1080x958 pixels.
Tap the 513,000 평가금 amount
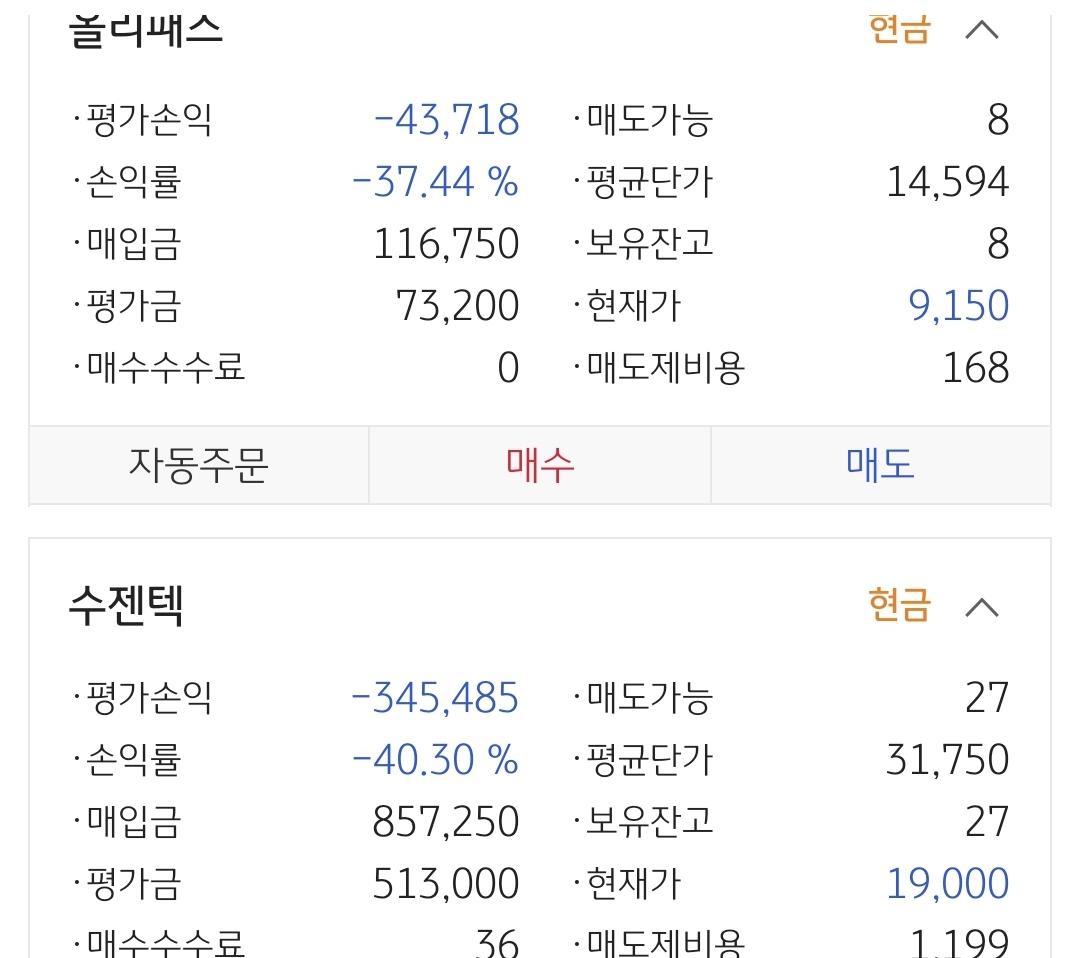click(x=446, y=884)
